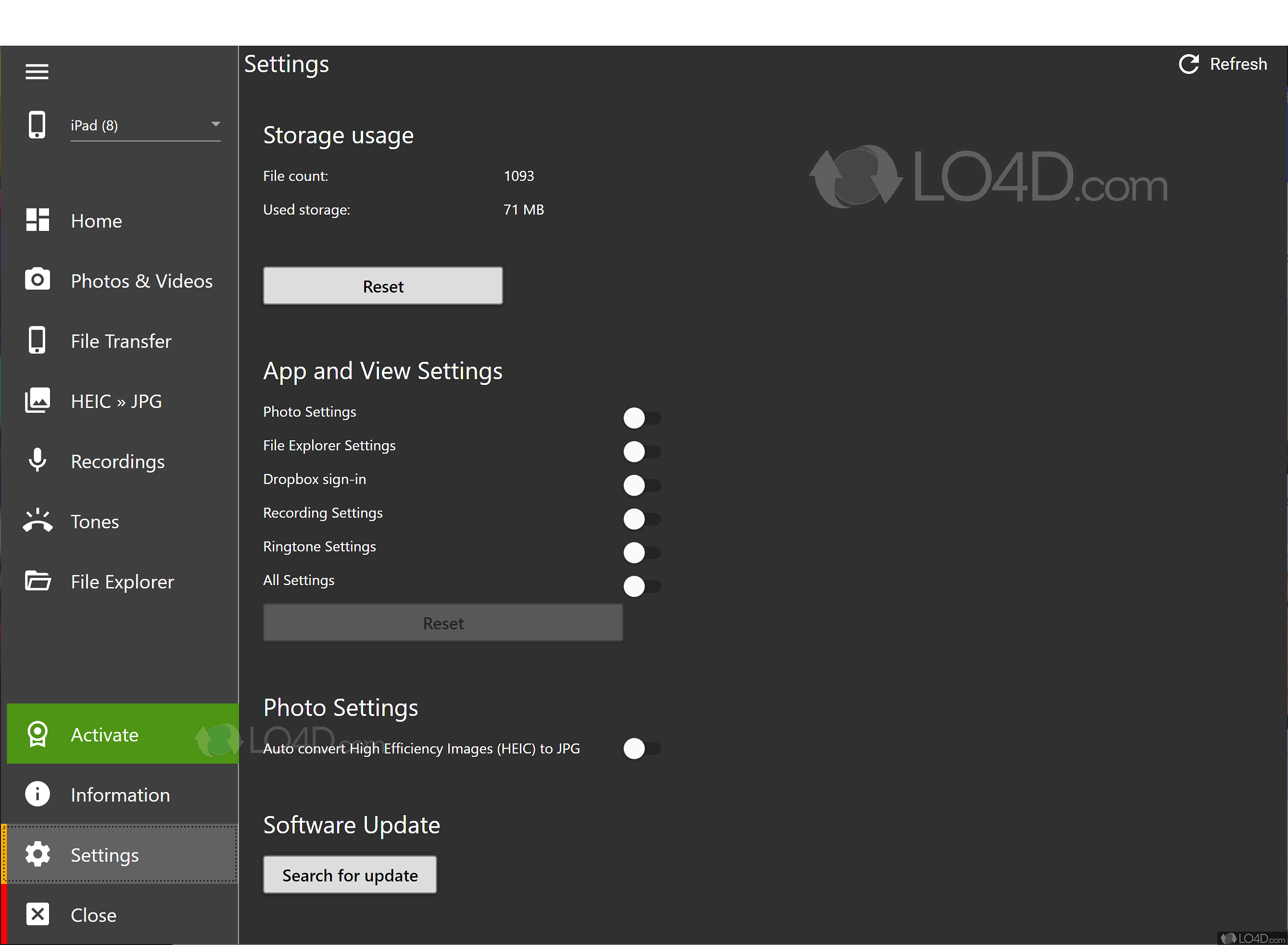The image size is (1288, 945).
Task: Click the green Activate button
Action: tap(105, 734)
